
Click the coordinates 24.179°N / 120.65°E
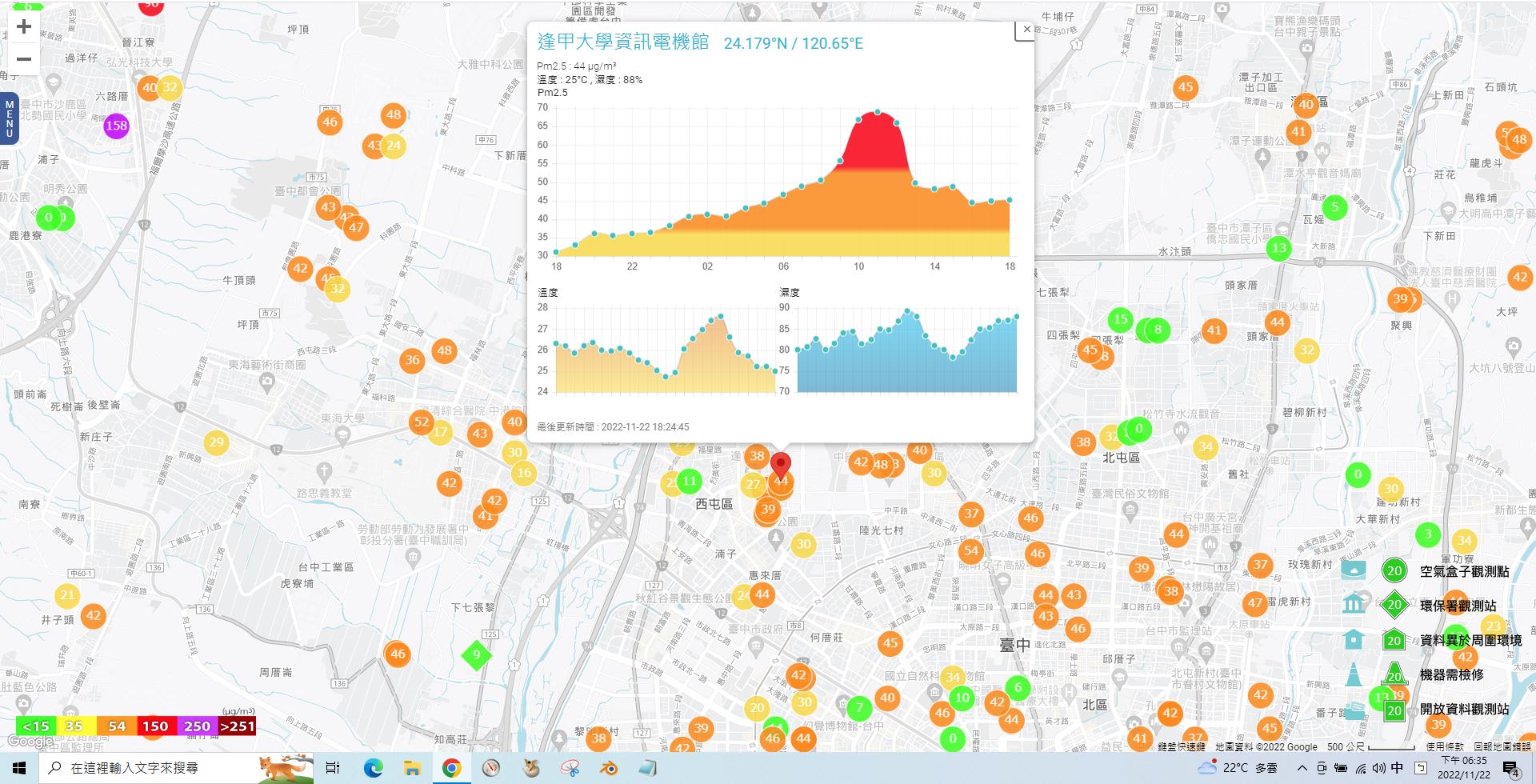click(x=793, y=43)
